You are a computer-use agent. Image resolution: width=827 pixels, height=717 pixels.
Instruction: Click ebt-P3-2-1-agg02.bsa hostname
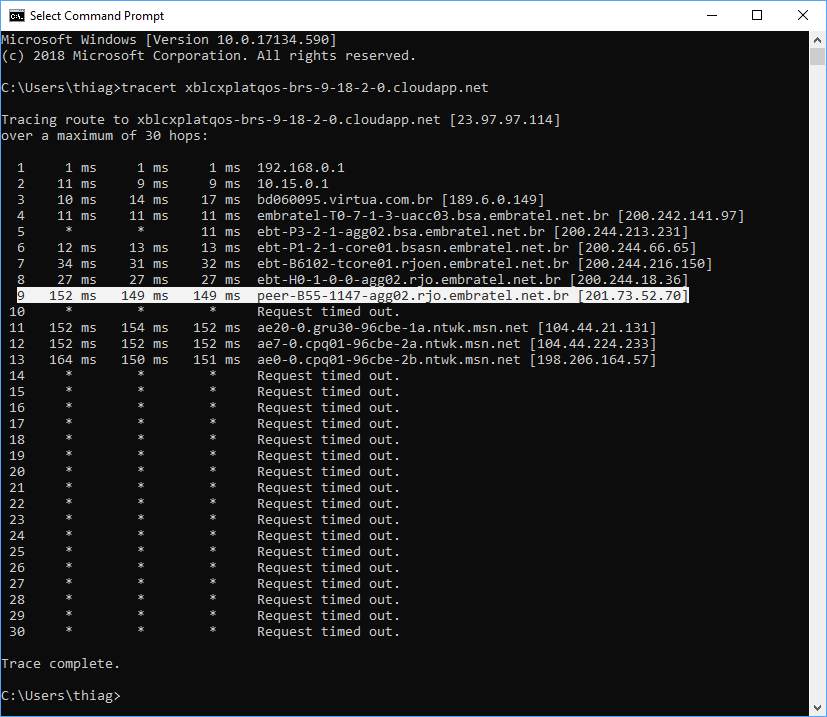[x=401, y=232]
